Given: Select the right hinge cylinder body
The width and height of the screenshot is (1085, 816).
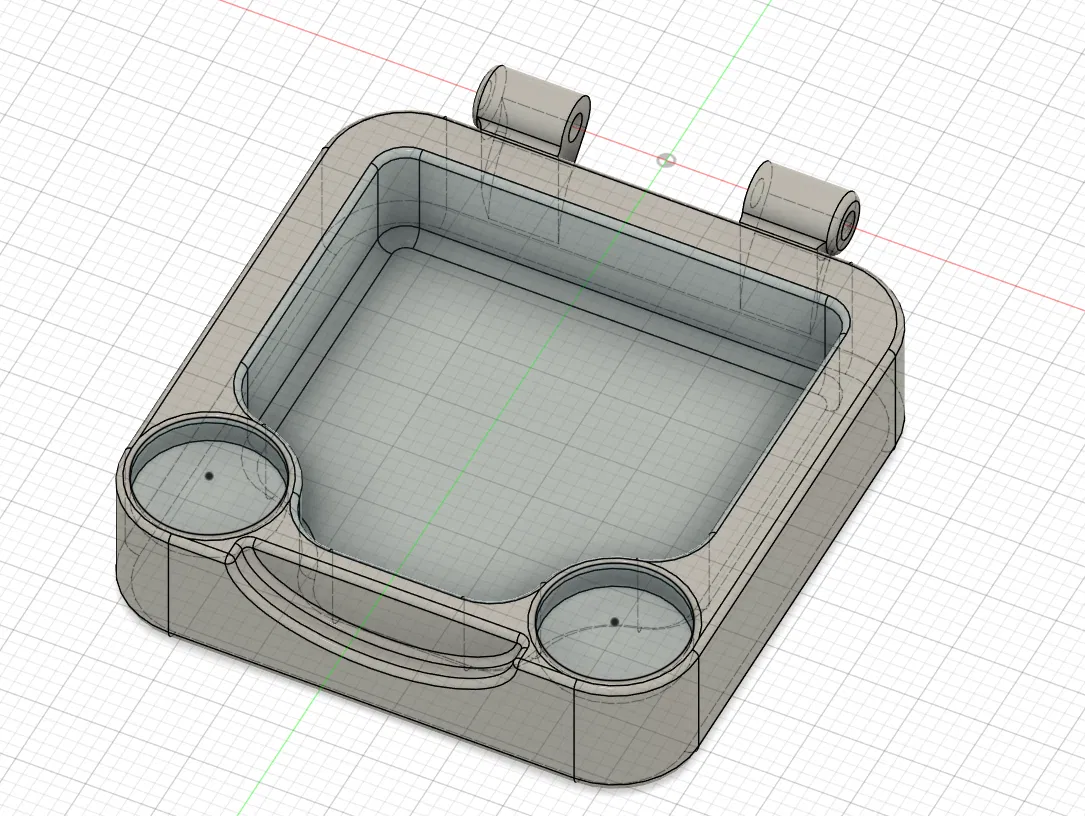Looking at the screenshot, I should (x=803, y=208).
